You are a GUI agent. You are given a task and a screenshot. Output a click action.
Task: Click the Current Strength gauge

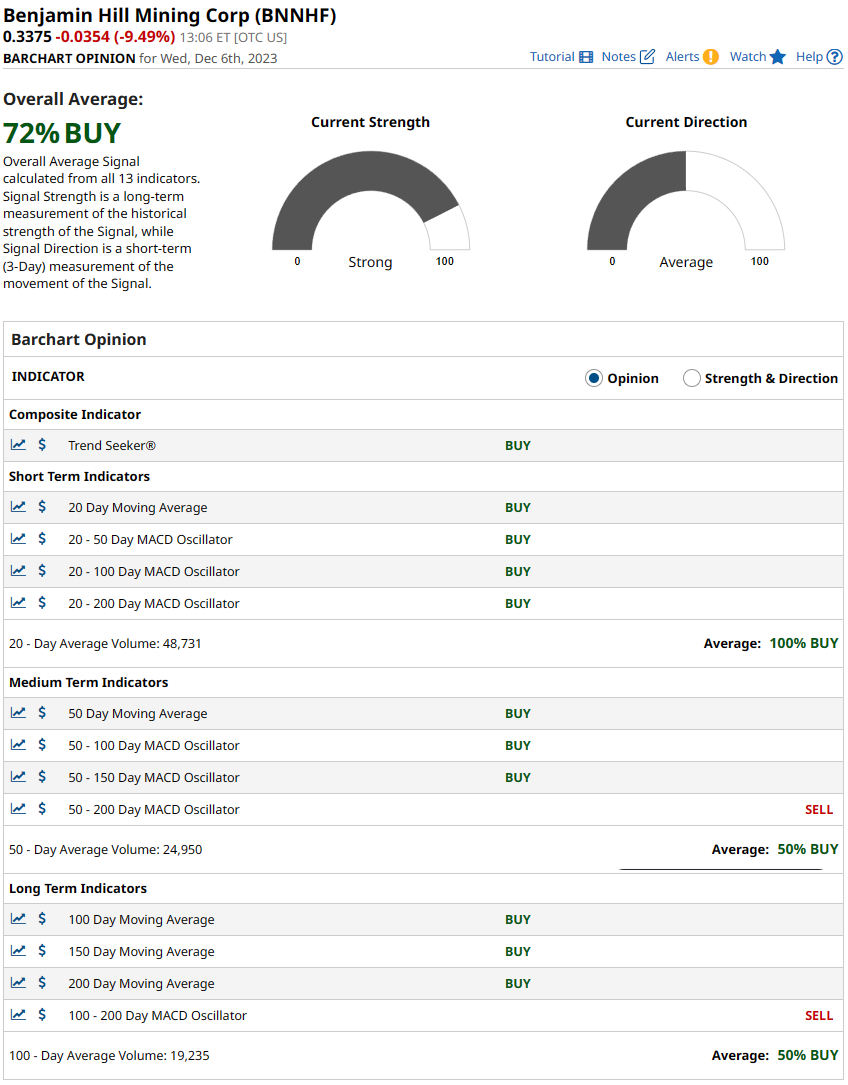click(370, 205)
